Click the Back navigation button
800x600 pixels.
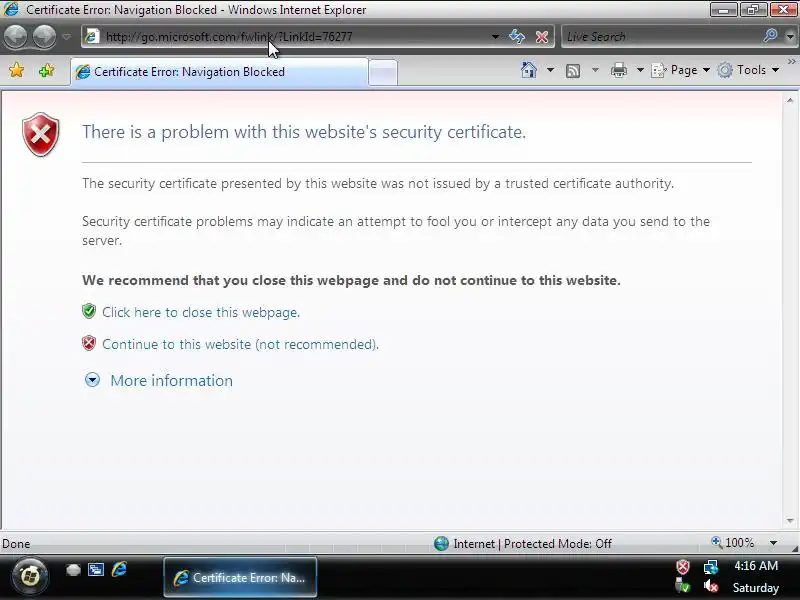16,37
